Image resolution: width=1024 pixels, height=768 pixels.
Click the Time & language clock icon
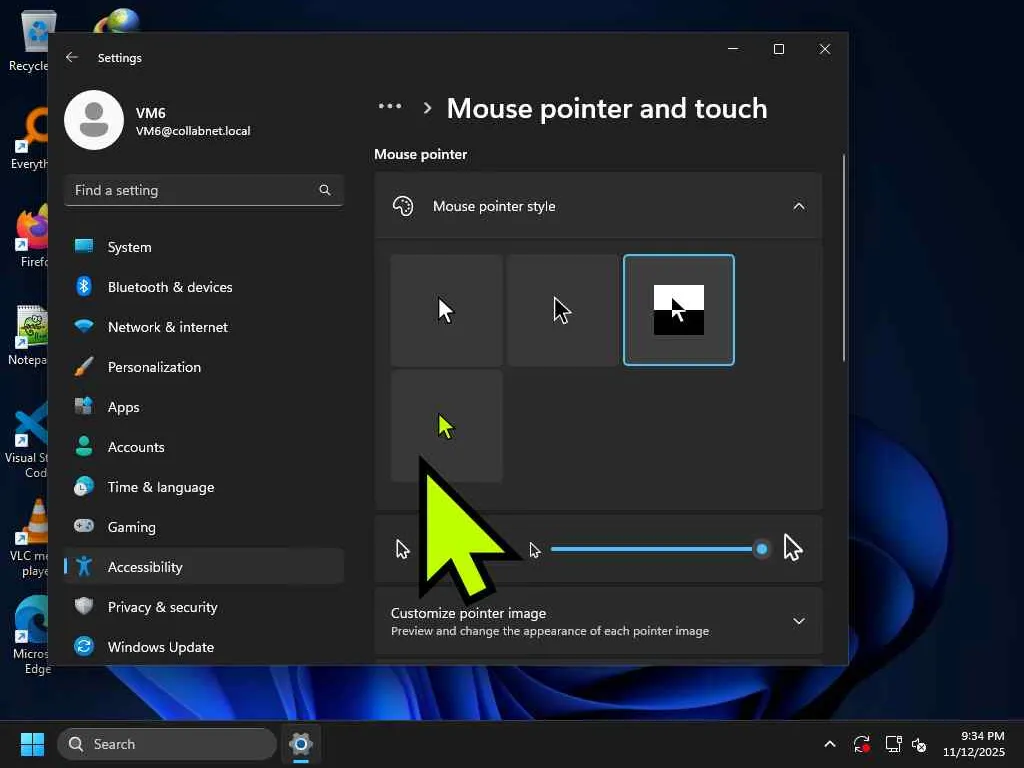tap(84, 487)
